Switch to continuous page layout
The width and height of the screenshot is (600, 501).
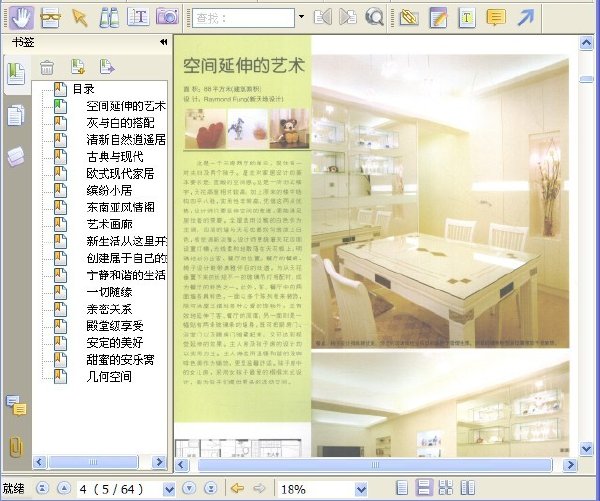point(424,488)
